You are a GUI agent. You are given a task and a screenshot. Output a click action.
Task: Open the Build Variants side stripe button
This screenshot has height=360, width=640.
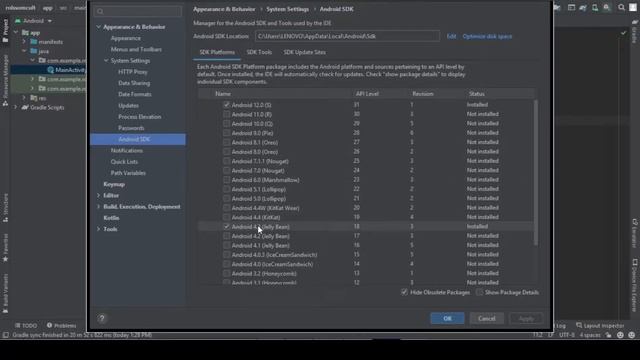click(5, 293)
